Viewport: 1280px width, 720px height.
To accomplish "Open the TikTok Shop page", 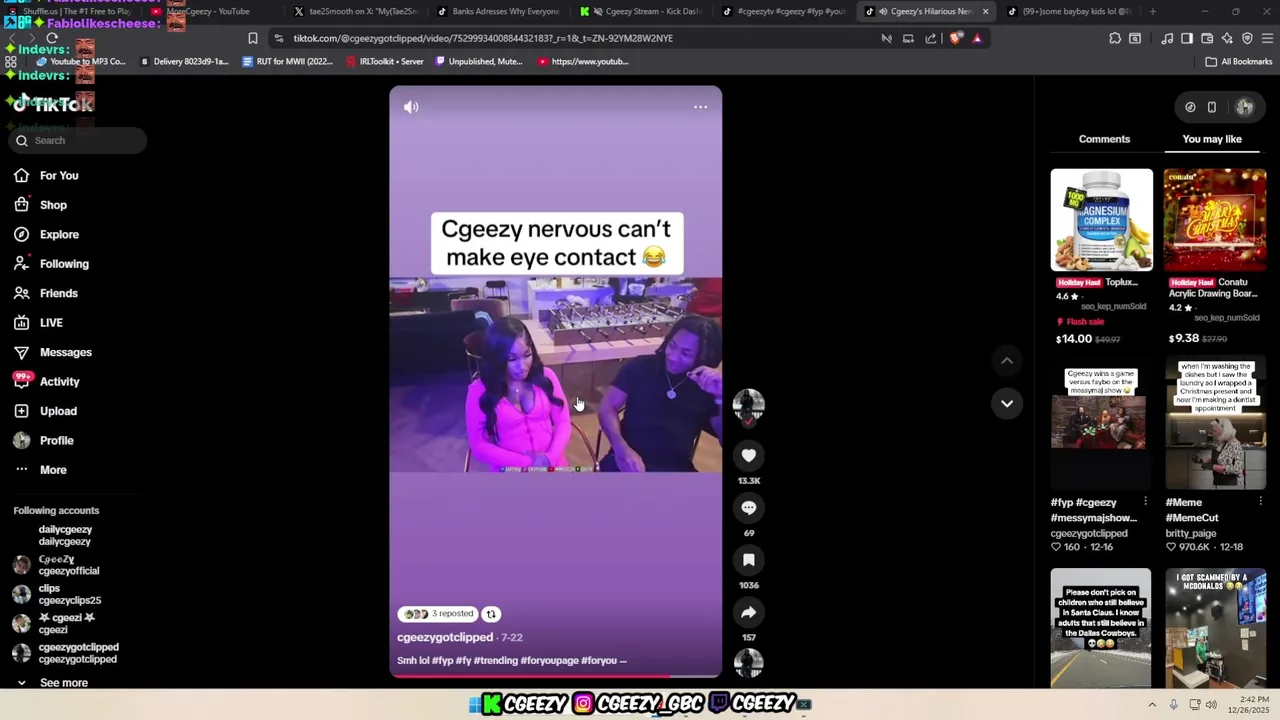I will 41,205.
